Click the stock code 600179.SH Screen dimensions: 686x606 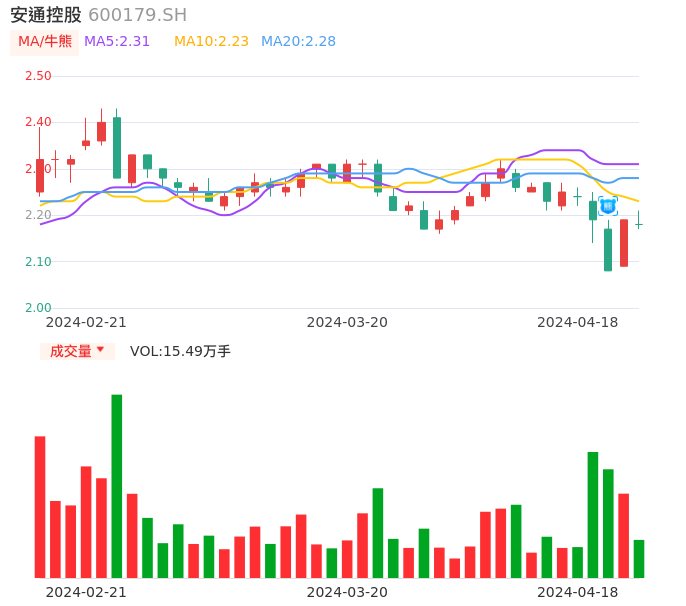point(137,15)
